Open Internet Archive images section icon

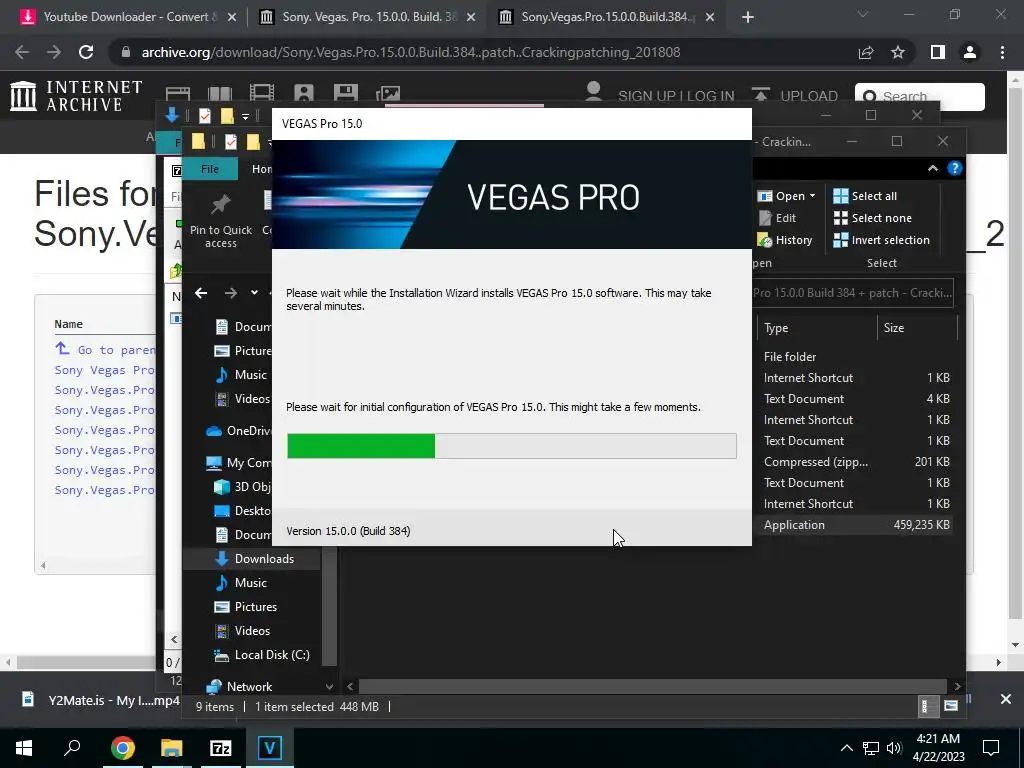click(387, 93)
